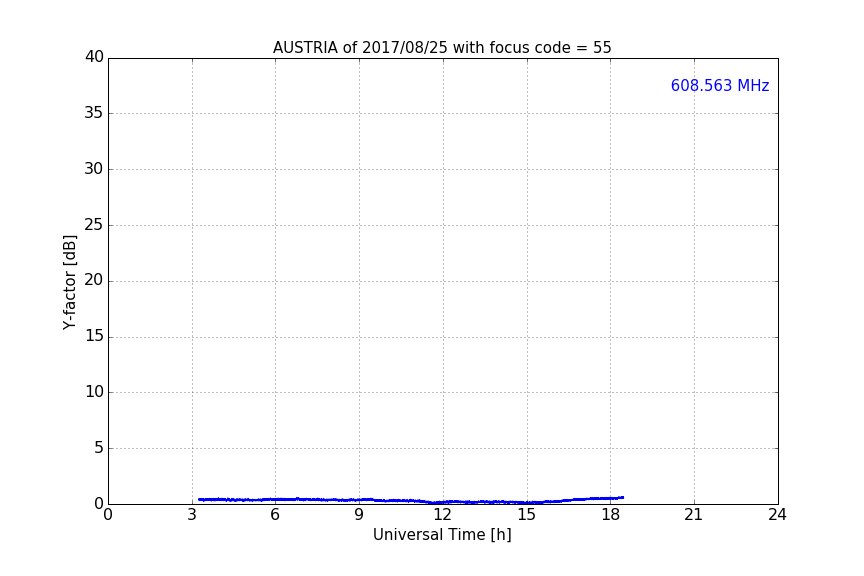Click the x-axis tick label 12

pyautogui.click(x=442, y=515)
